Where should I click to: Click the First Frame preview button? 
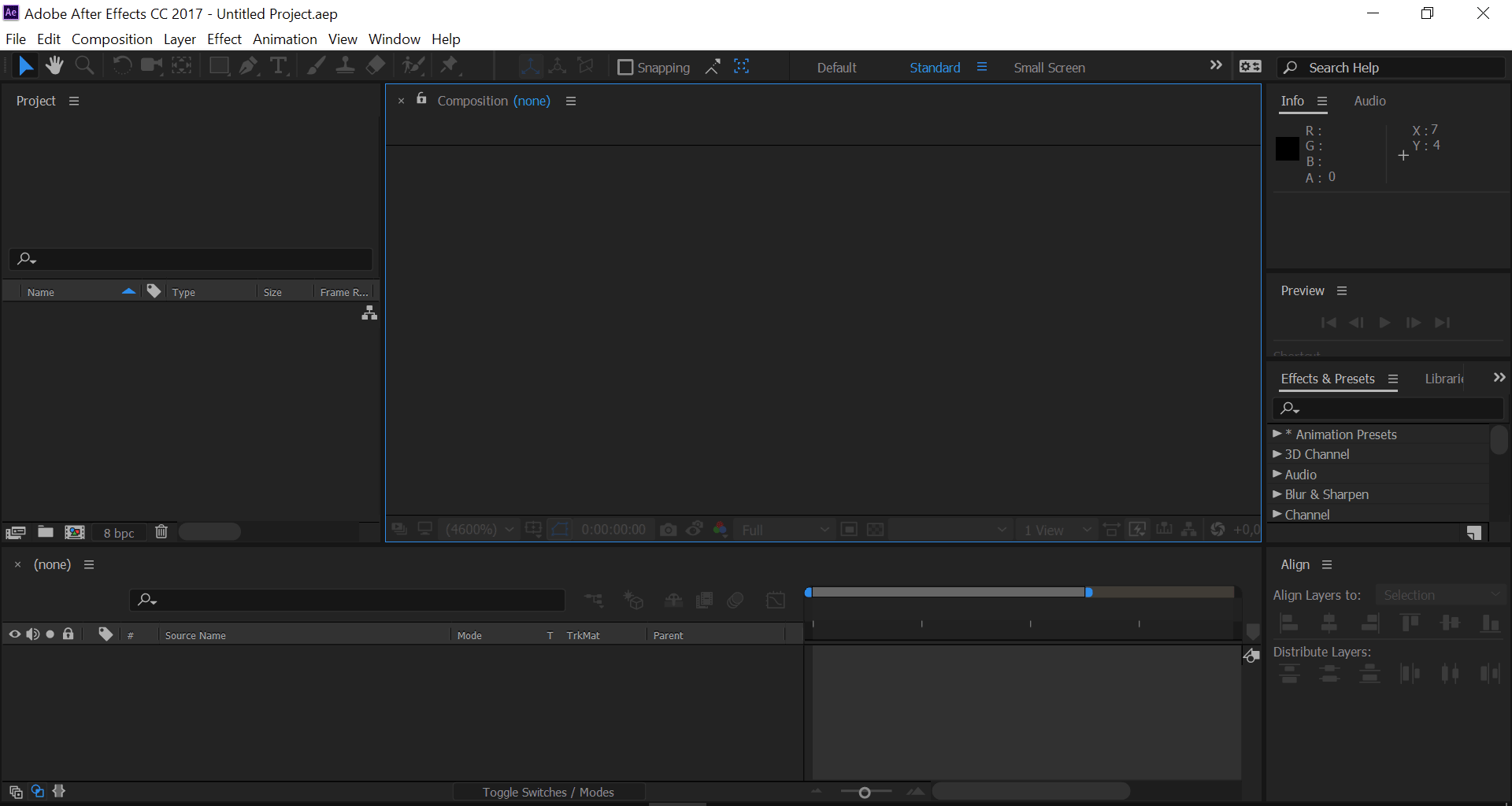point(1329,323)
